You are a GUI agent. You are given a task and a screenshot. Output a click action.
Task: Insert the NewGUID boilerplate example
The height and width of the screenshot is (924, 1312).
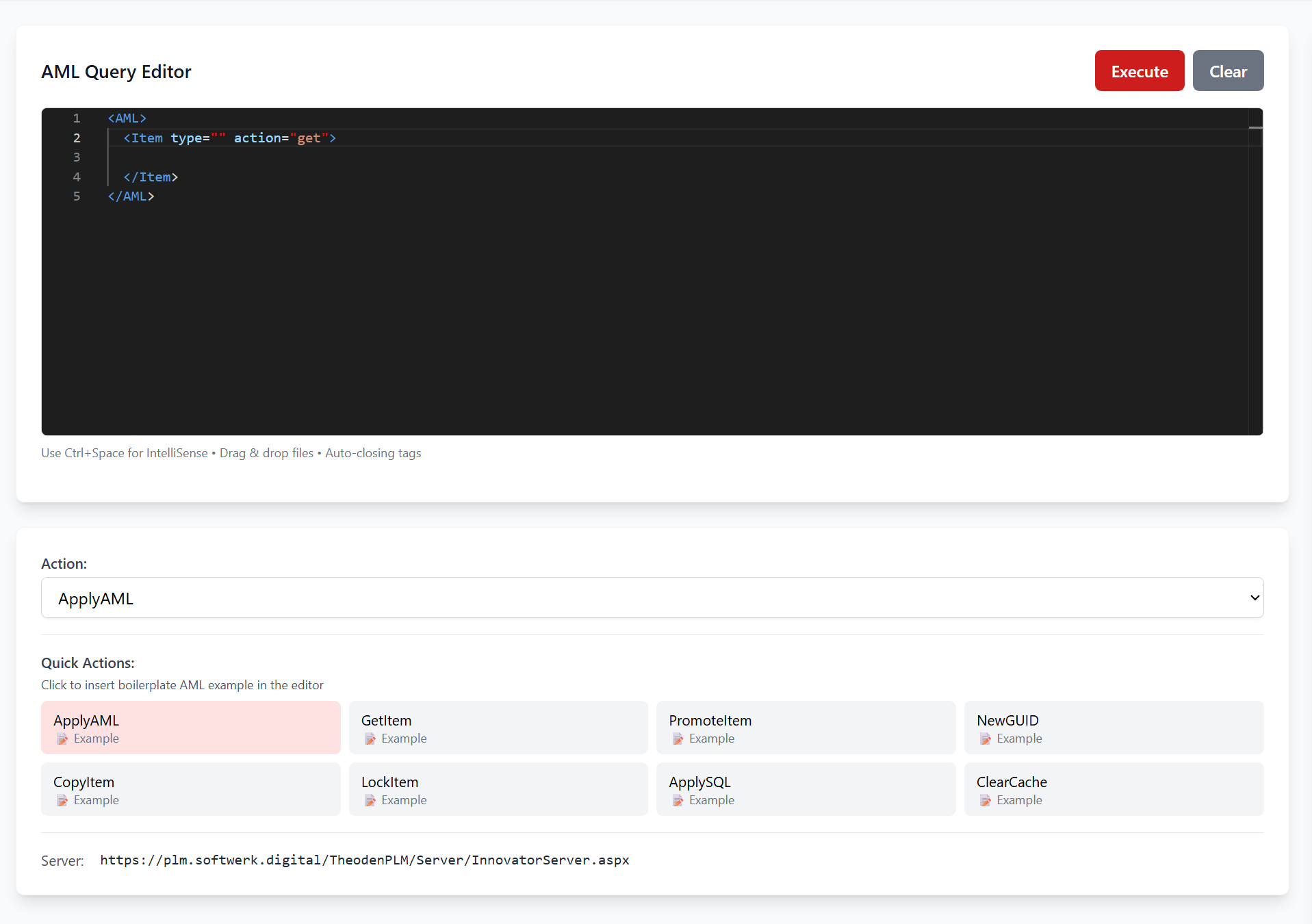pyautogui.click(x=1113, y=728)
